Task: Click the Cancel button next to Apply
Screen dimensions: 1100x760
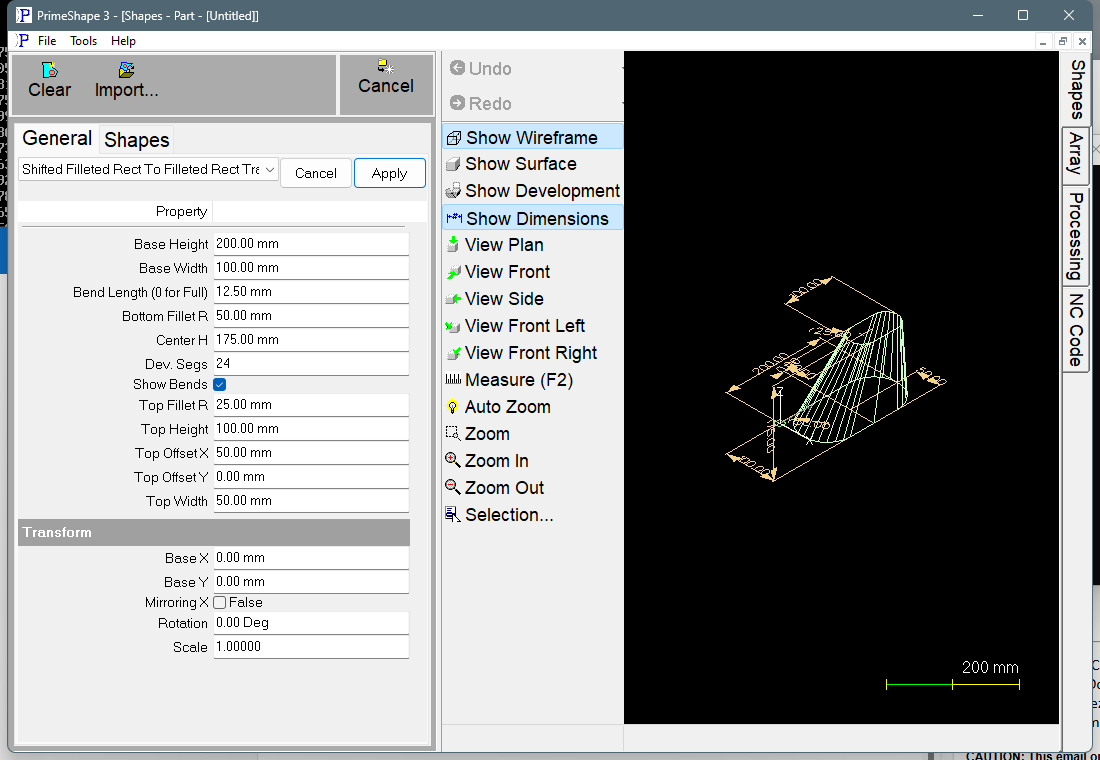Action: (316, 173)
